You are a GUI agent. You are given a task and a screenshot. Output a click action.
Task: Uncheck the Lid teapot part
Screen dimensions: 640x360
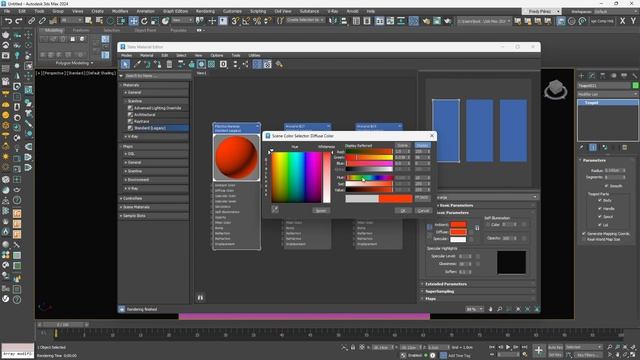[x=600, y=225]
